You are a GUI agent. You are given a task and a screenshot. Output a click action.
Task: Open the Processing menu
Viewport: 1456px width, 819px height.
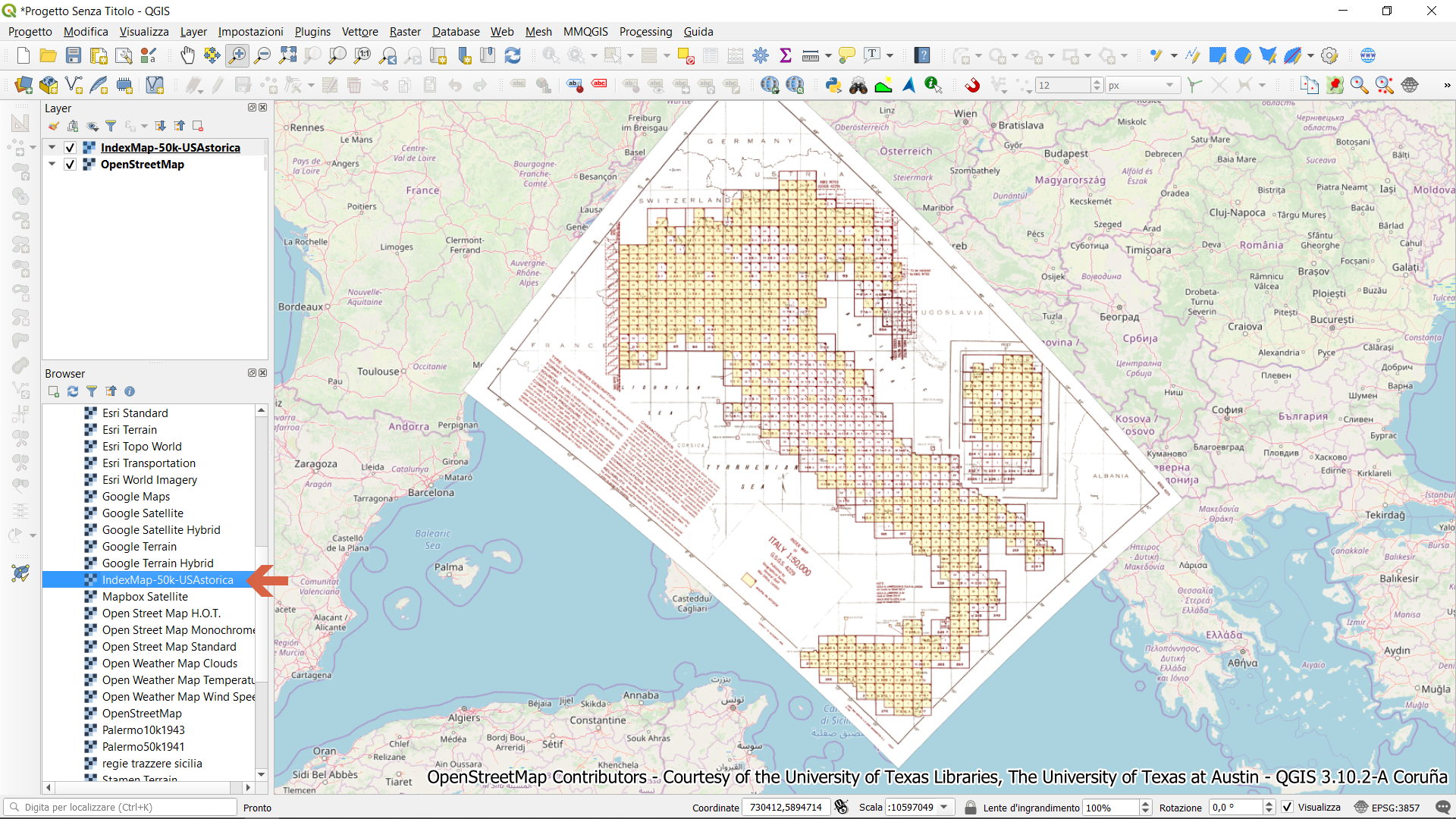(x=645, y=32)
